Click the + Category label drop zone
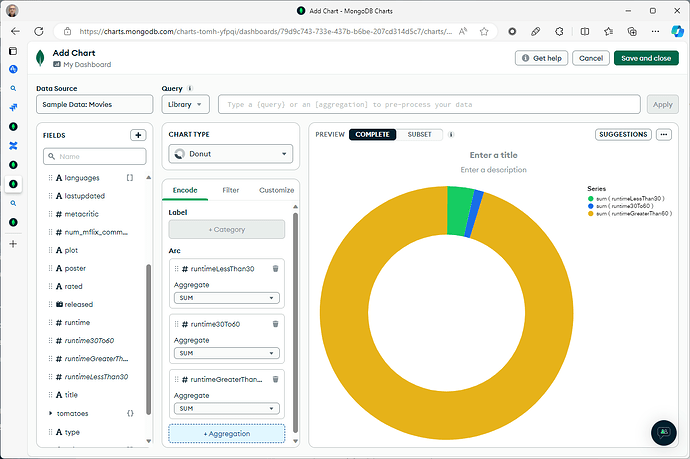The width and height of the screenshot is (690, 459). click(x=227, y=229)
